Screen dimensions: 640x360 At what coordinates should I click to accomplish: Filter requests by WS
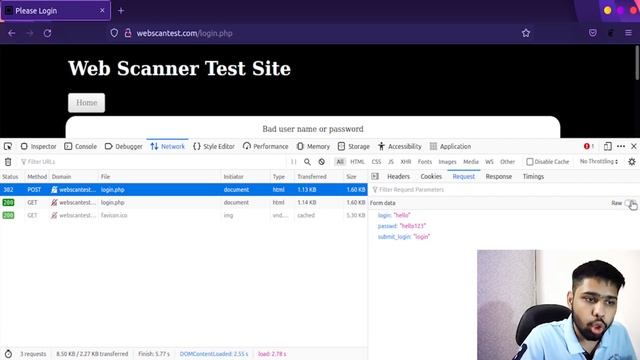click(489, 162)
